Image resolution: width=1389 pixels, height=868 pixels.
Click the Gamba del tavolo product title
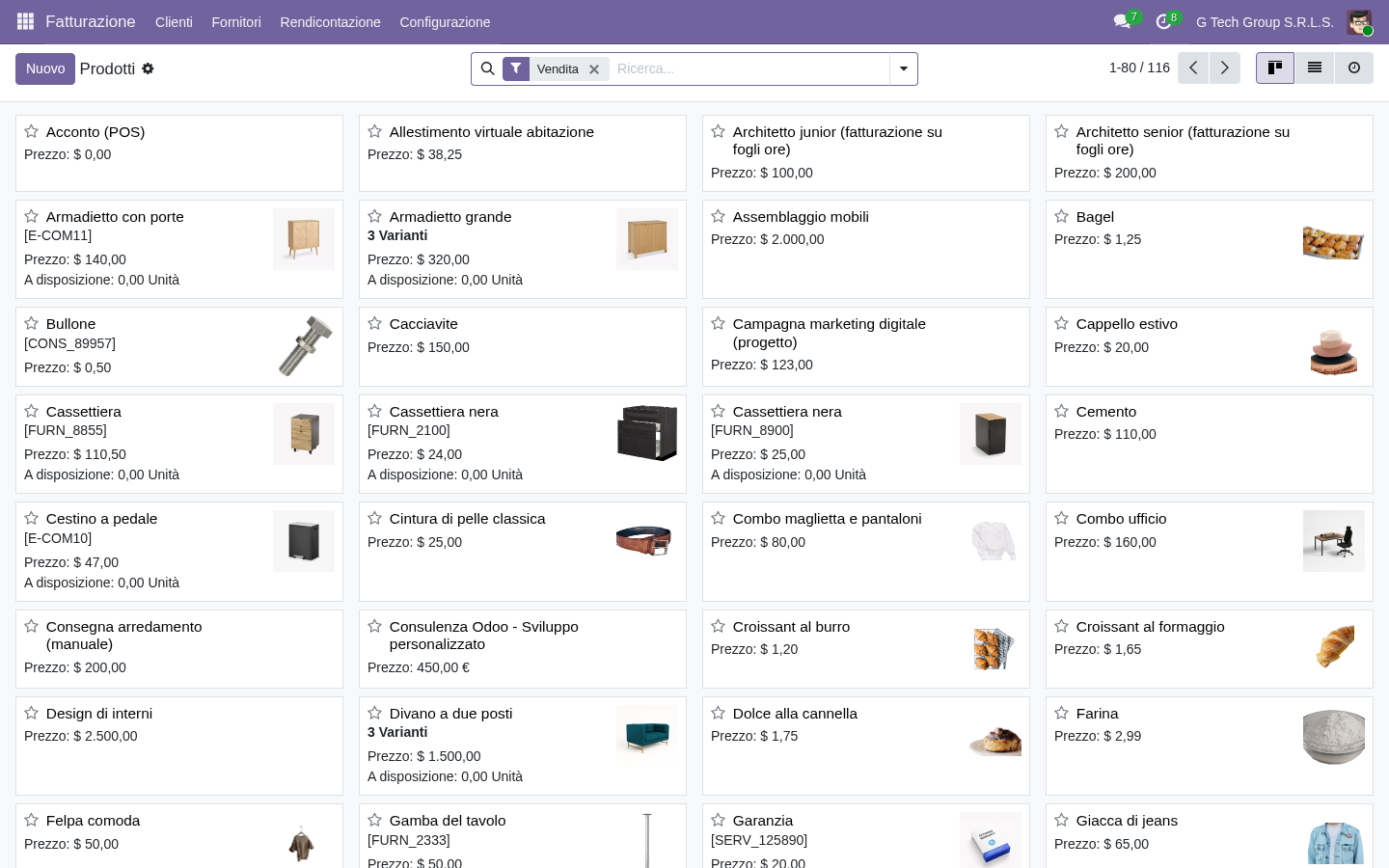[448, 821]
